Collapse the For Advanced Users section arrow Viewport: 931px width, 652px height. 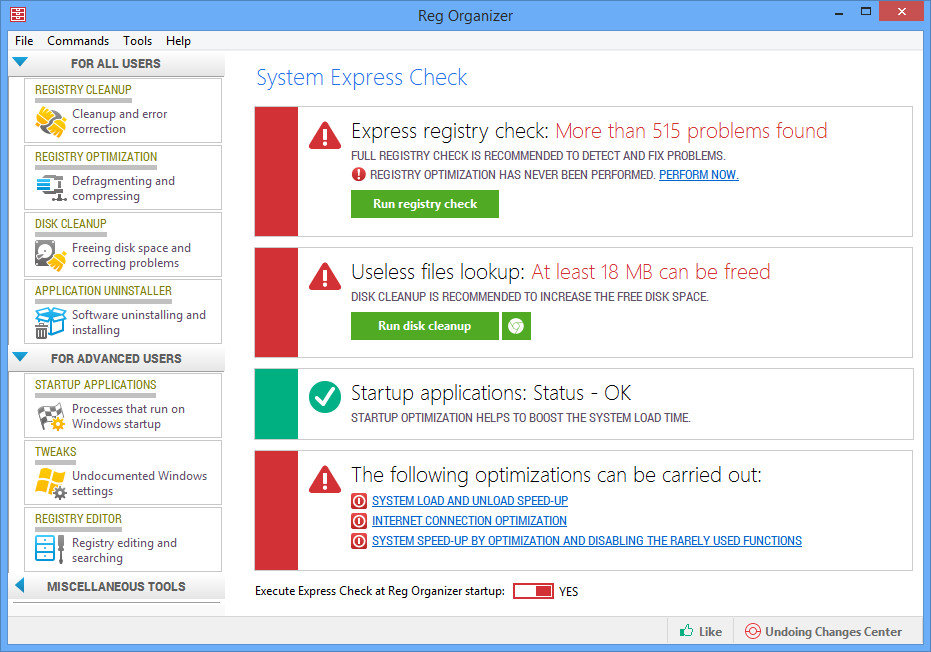click(x=20, y=357)
